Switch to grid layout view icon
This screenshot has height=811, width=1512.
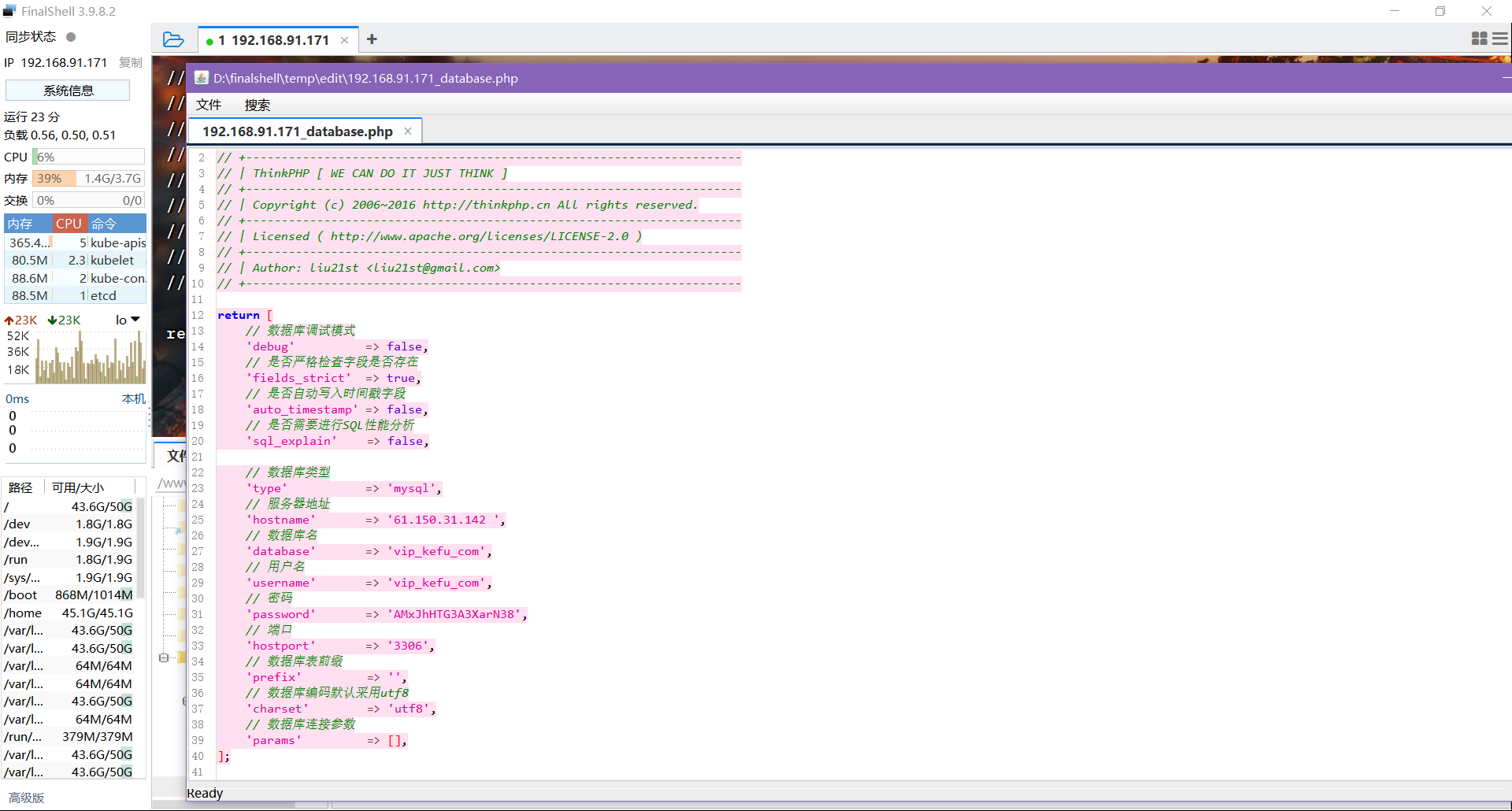(x=1479, y=39)
